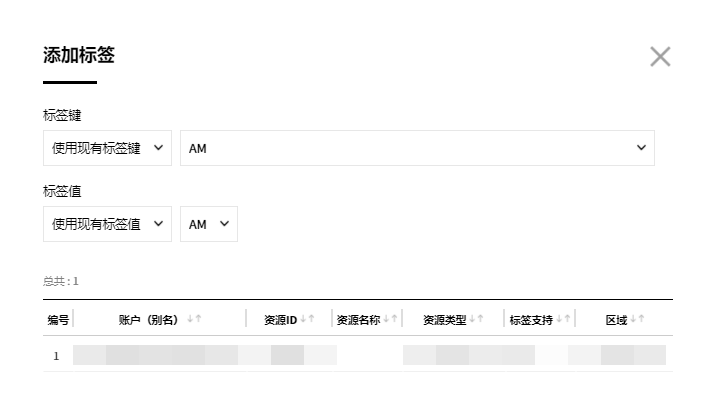This screenshot has width=716, height=418.
Task: Click the 添加标签 dialog title
Action: (79, 56)
